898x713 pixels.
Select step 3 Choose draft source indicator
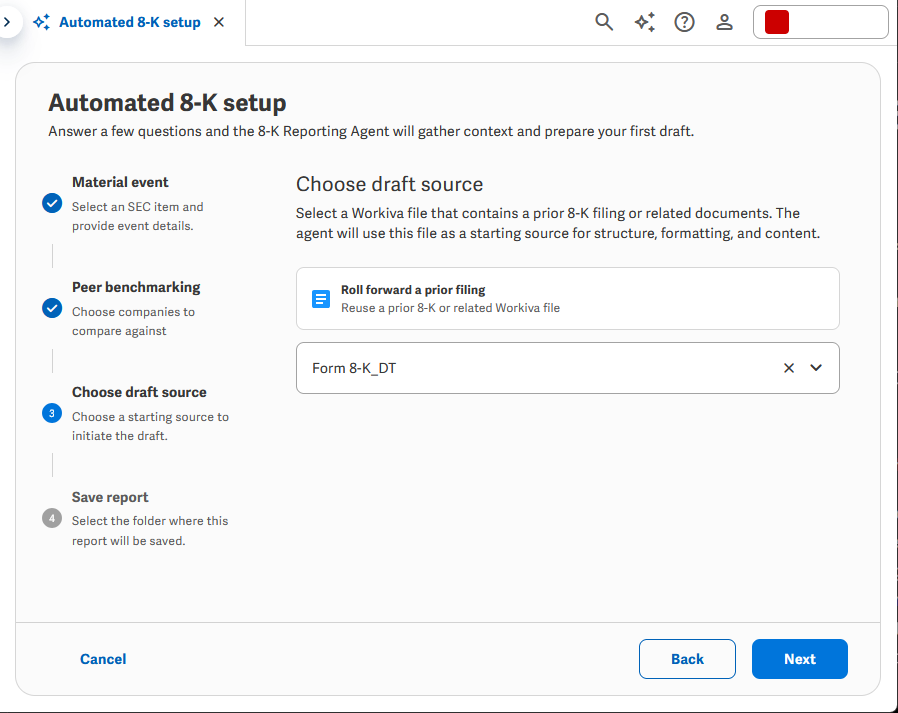(52, 413)
